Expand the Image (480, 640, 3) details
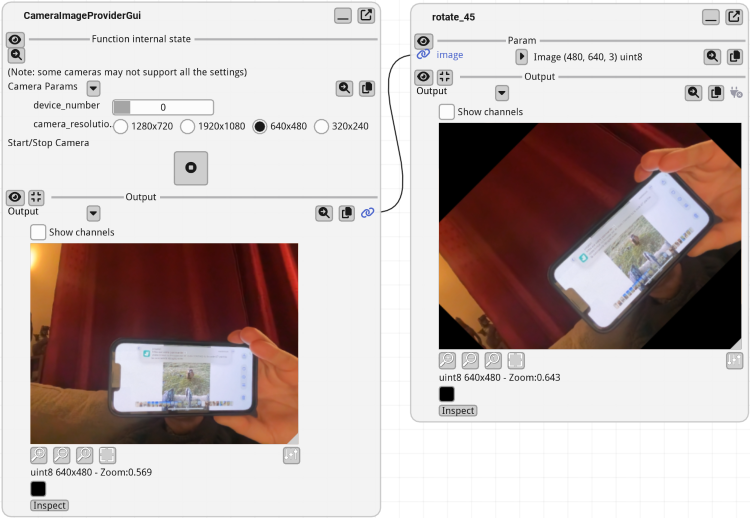Image resolution: width=750 pixels, height=518 pixels. pyautogui.click(x=521, y=57)
